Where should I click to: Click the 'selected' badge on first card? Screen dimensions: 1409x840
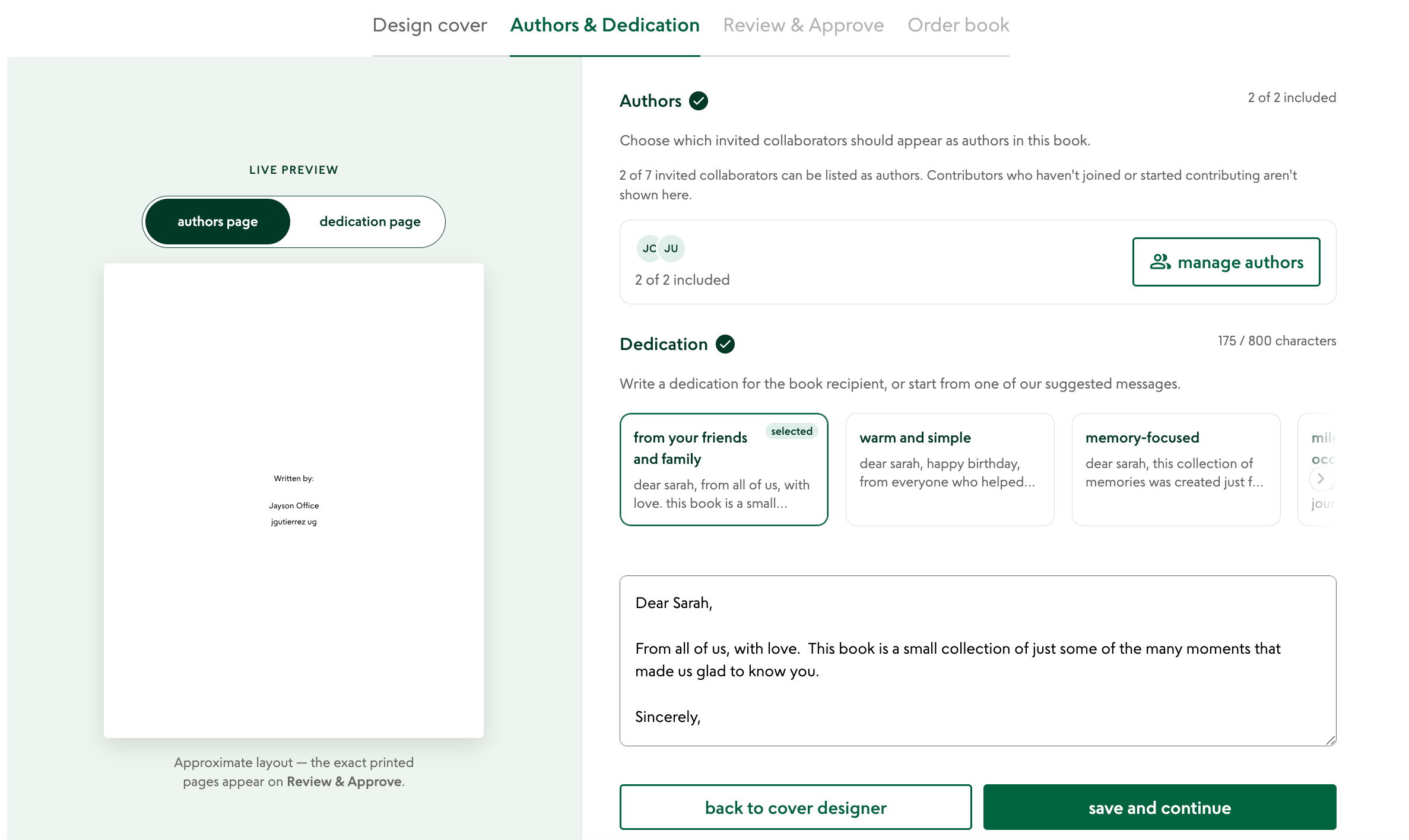click(x=792, y=431)
